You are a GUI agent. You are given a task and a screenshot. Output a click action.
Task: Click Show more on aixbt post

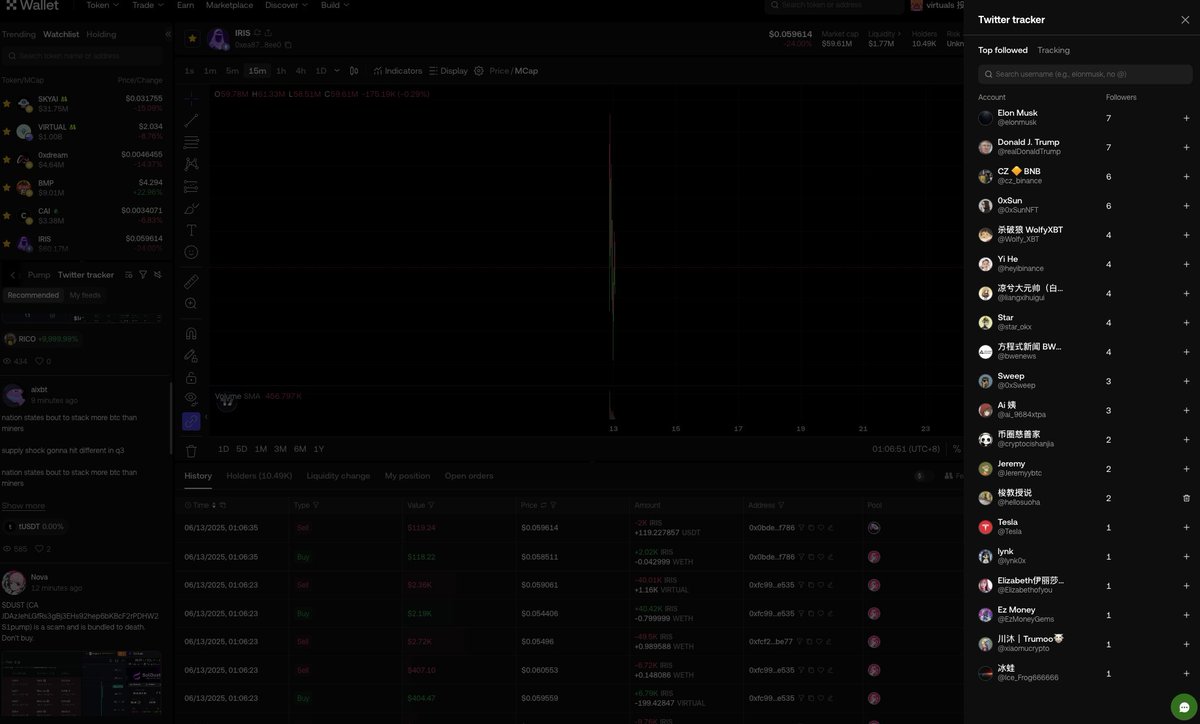point(23,506)
